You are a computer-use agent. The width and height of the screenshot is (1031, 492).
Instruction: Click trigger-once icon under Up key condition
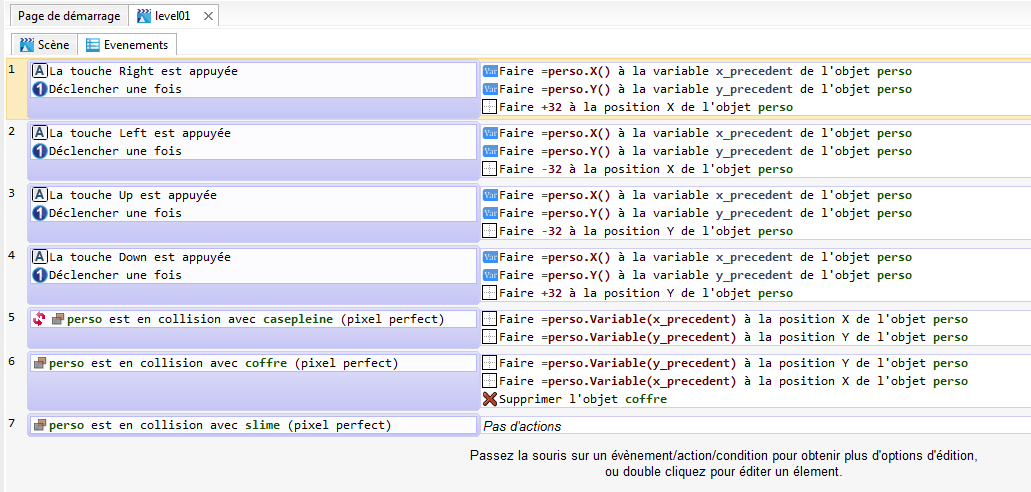point(39,212)
